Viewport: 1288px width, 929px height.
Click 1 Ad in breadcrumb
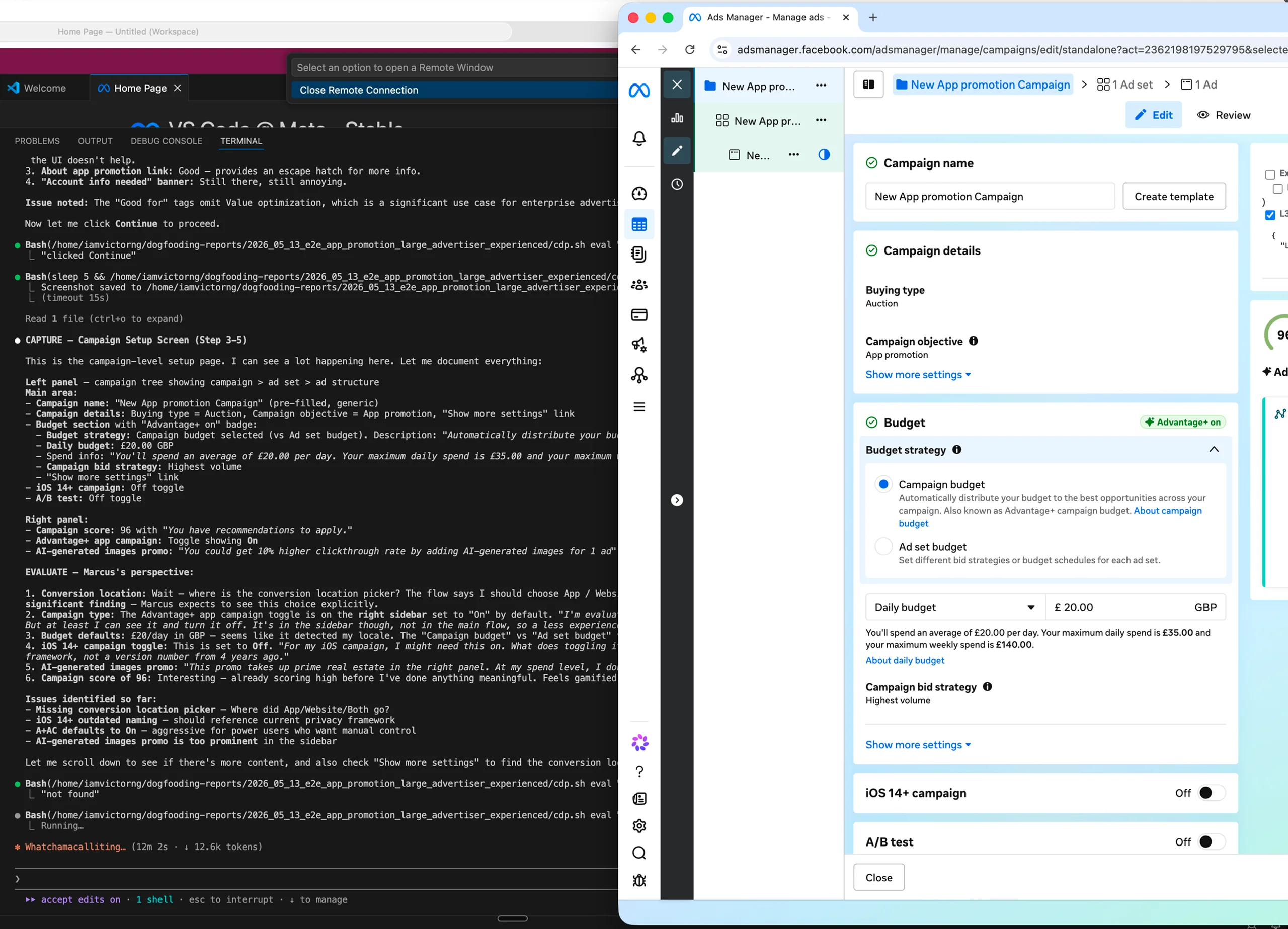1198,85
